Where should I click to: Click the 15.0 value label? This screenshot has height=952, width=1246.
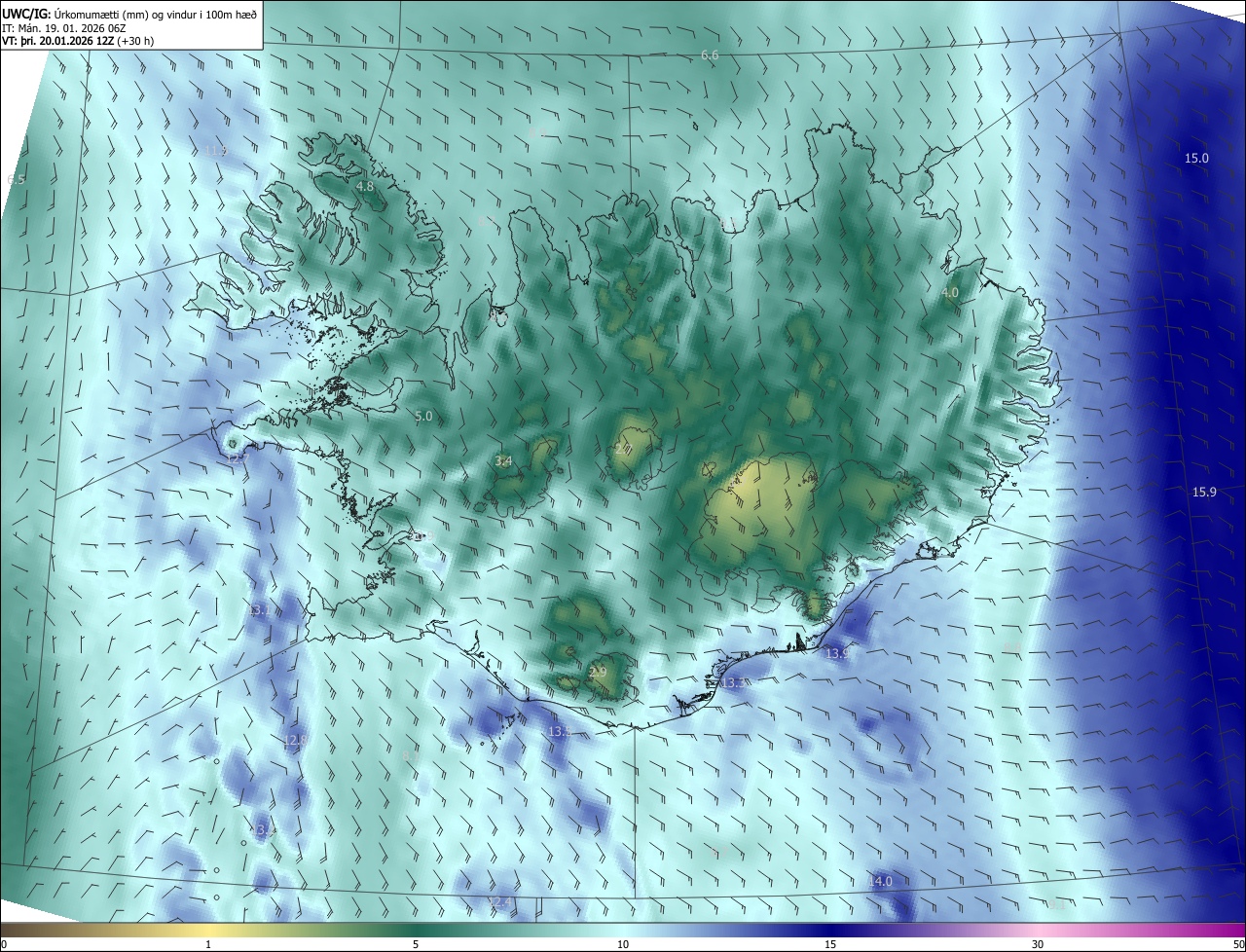(1196, 158)
